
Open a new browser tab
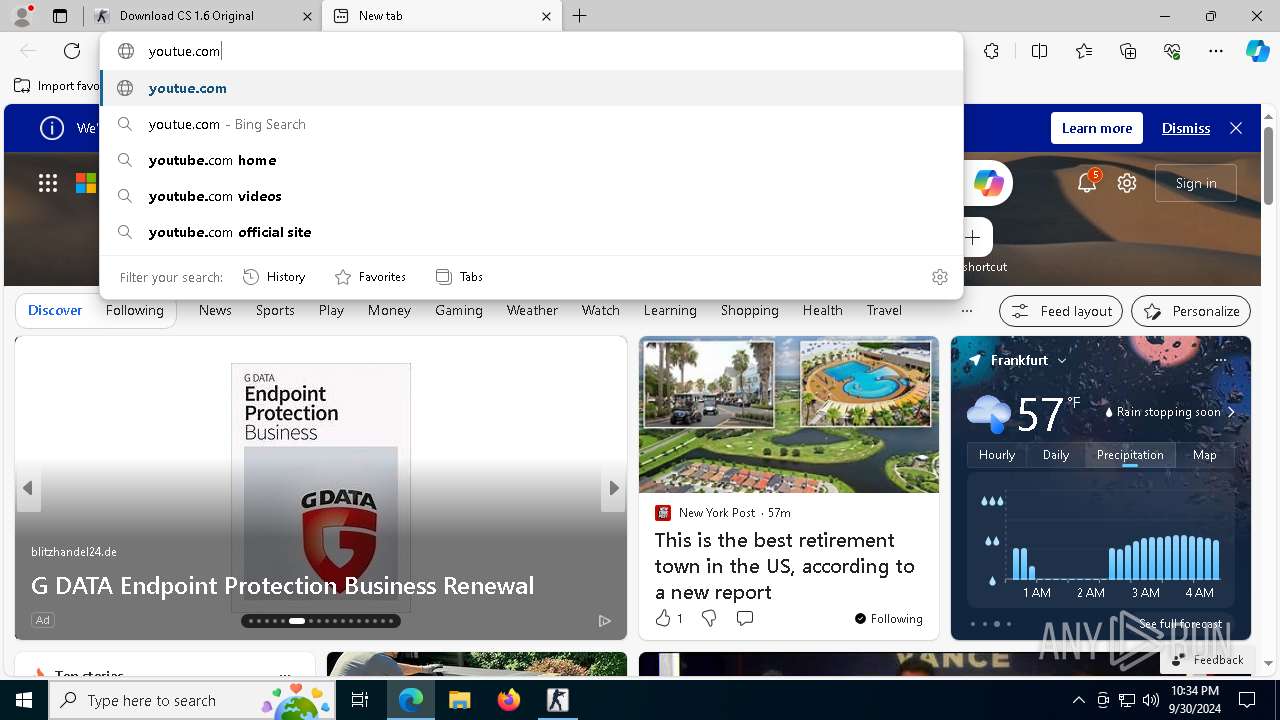[579, 16]
